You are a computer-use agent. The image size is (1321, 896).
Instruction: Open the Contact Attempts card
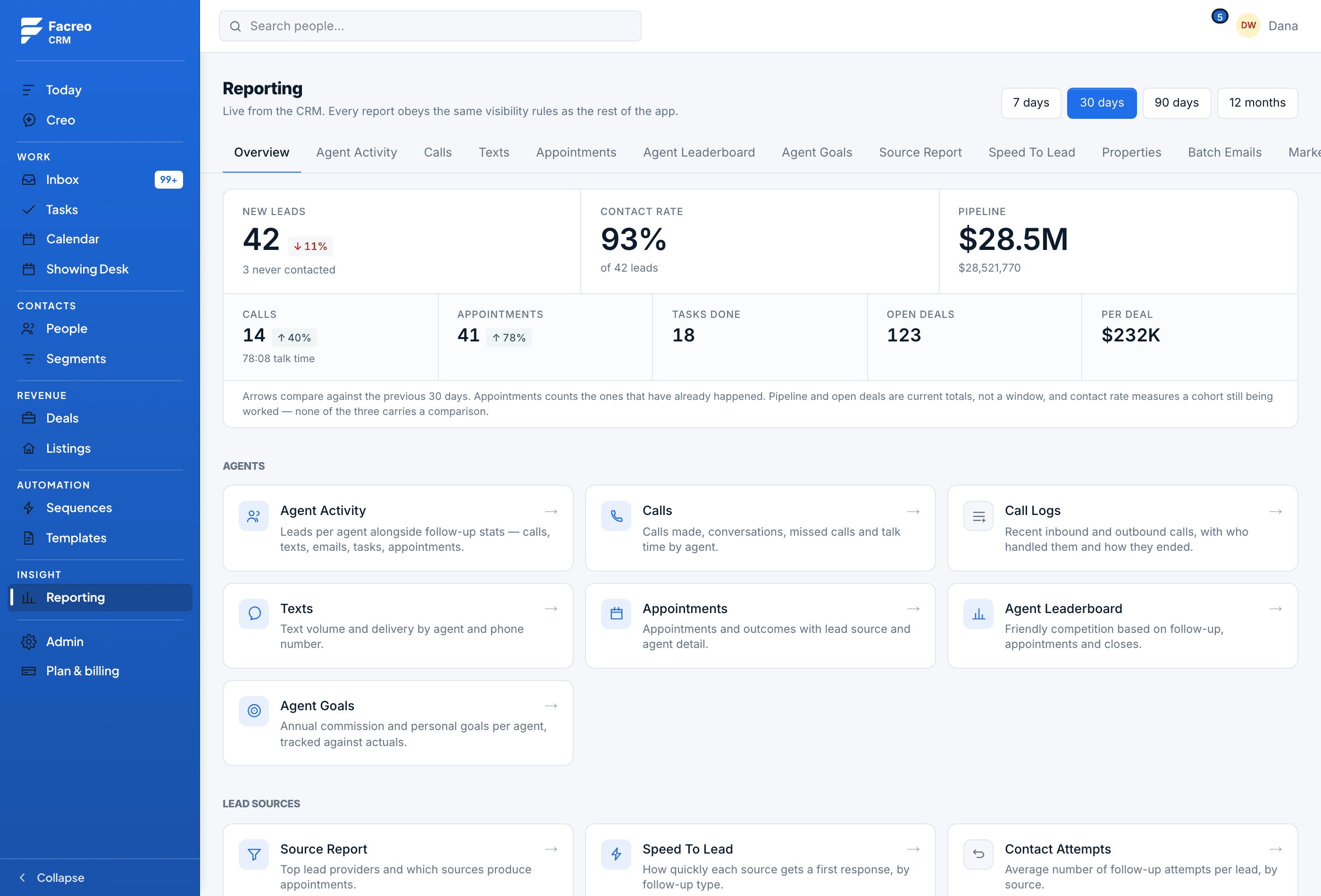pos(1122,860)
